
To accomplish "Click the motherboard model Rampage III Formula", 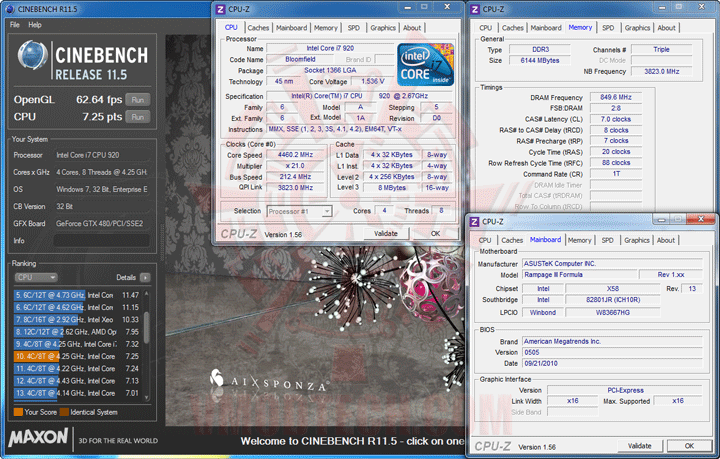I will [x=580, y=275].
